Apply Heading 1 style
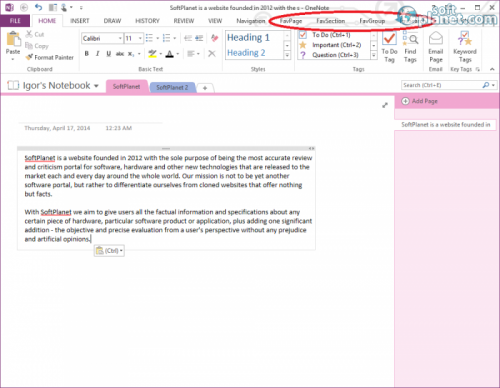Screen dimensions: 500x388 248,37
